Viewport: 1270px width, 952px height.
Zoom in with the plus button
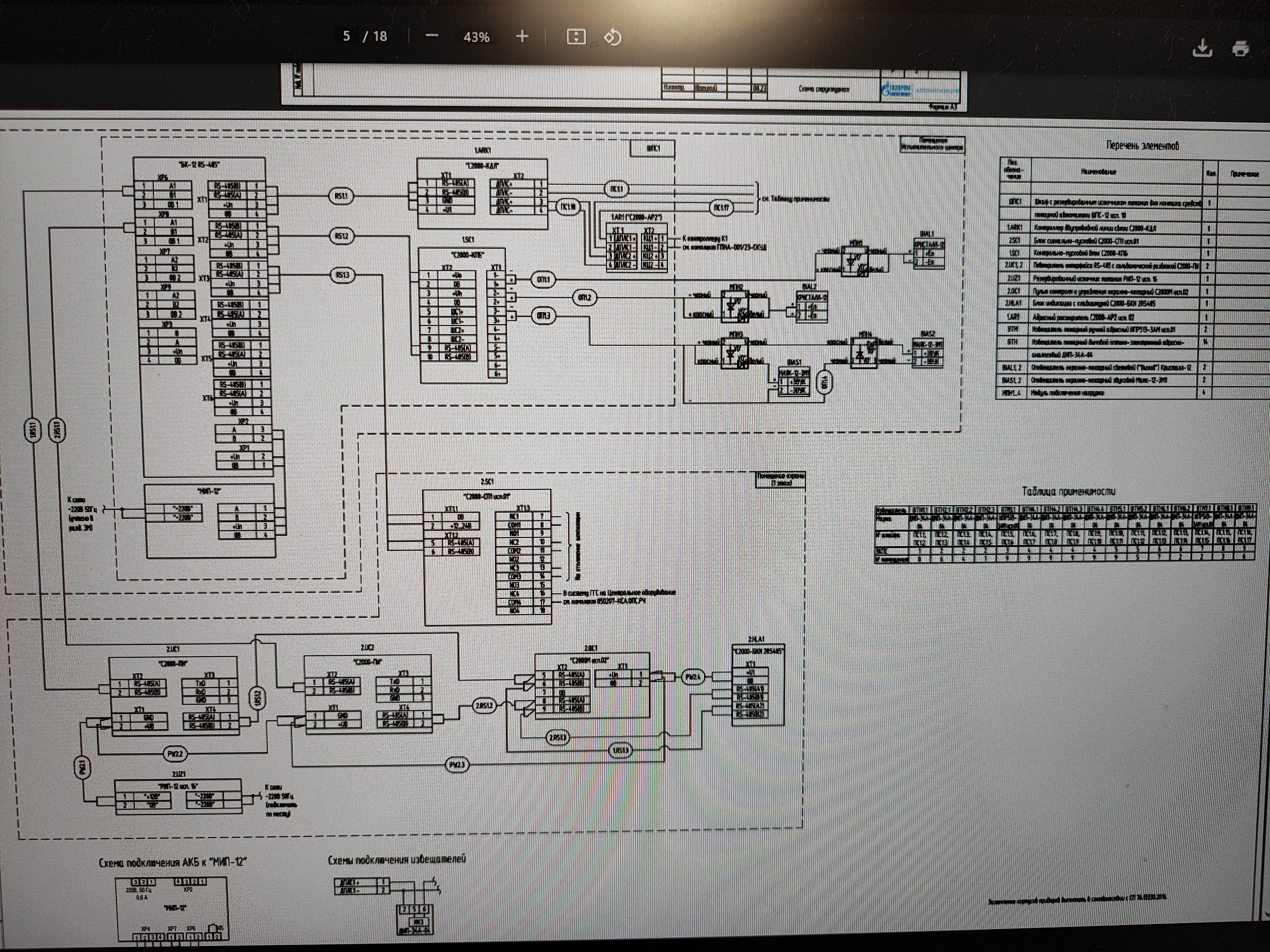[x=522, y=37]
